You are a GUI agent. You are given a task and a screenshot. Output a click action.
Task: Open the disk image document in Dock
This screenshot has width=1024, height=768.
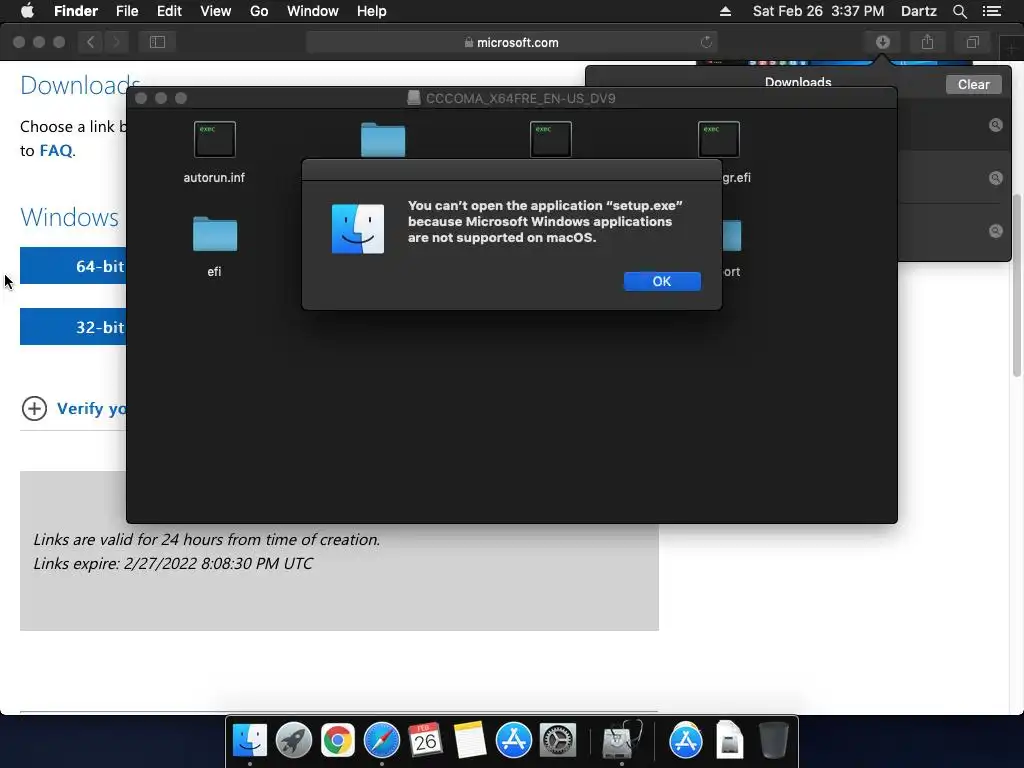click(x=729, y=741)
